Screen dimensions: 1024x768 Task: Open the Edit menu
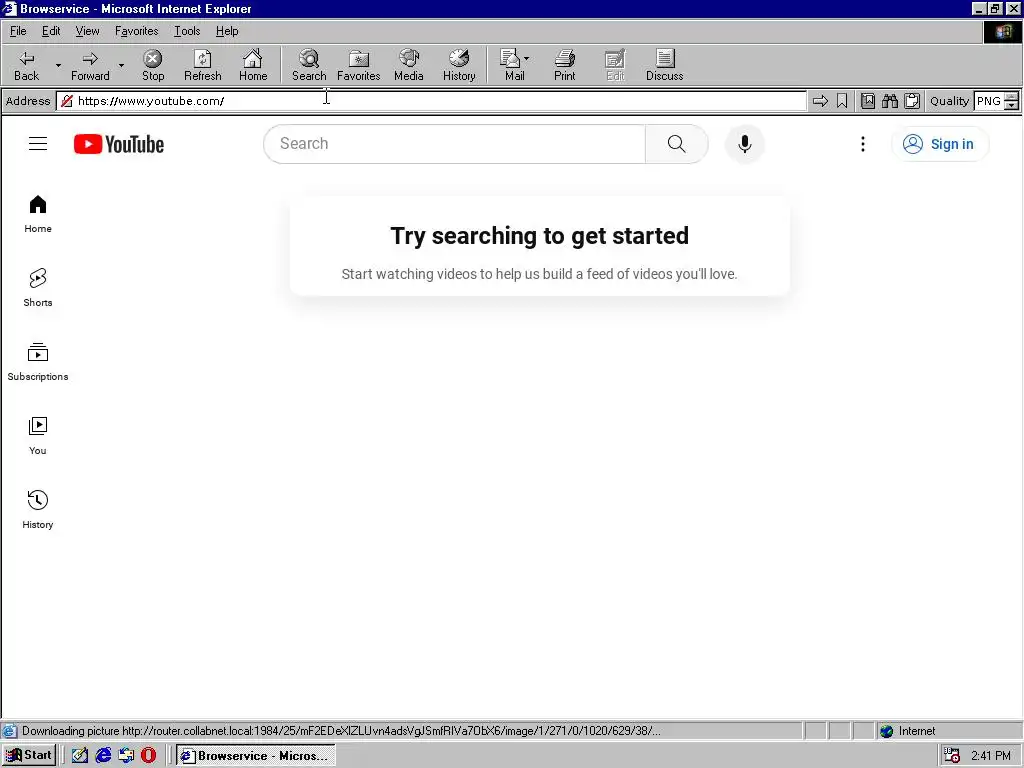tap(51, 31)
